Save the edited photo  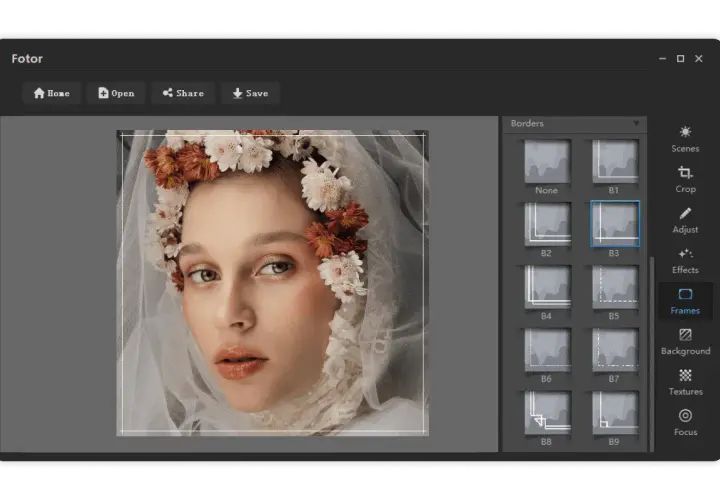(250, 93)
